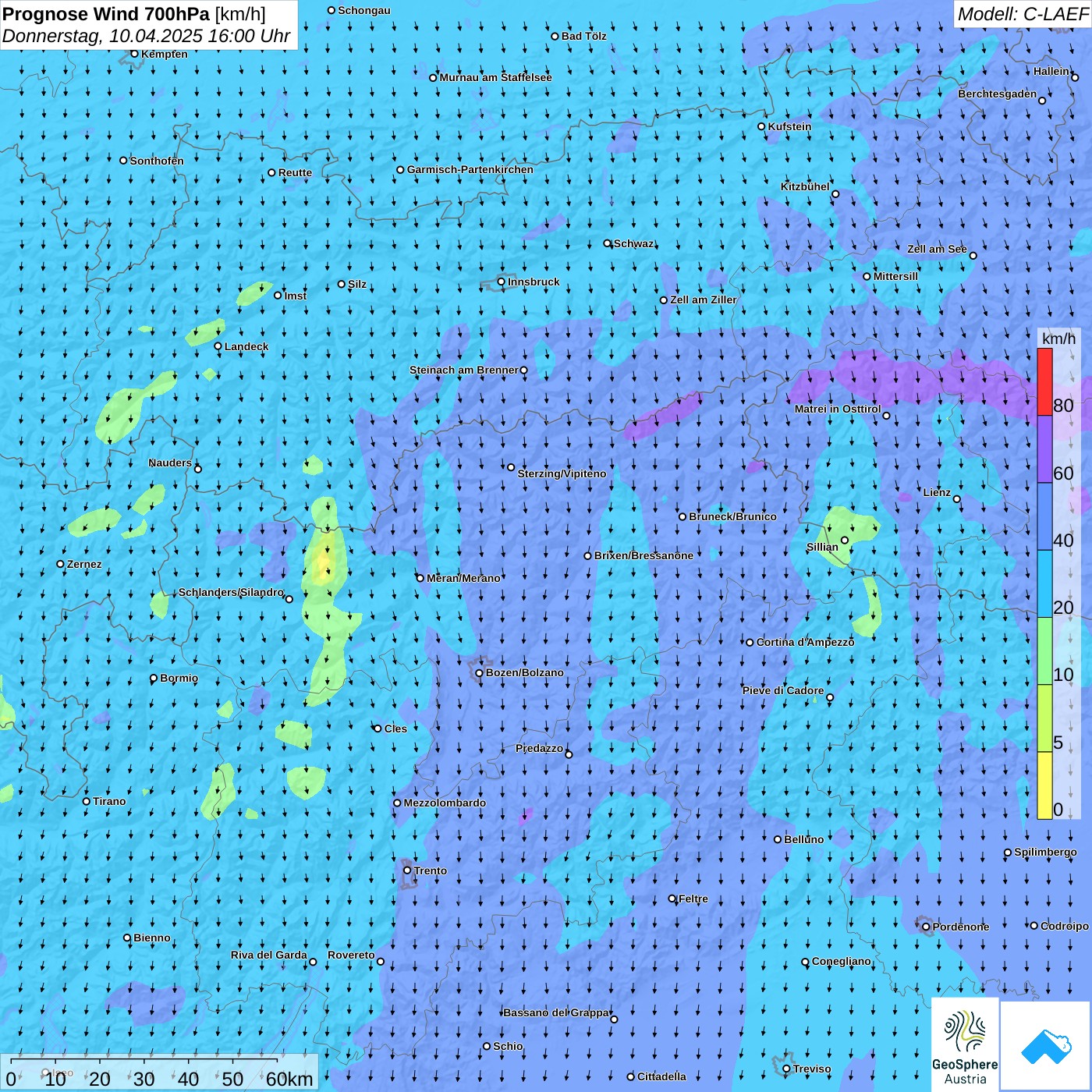Click the Zernez city marker dot
Screen dimensions: 1092x1092
click(x=60, y=564)
